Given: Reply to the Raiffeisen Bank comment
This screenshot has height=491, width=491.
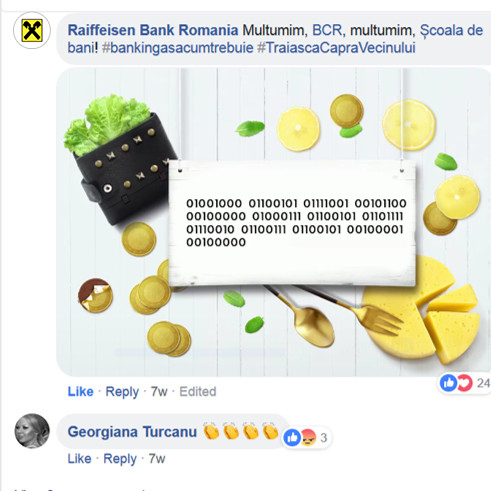Looking at the screenshot, I should (122, 392).
